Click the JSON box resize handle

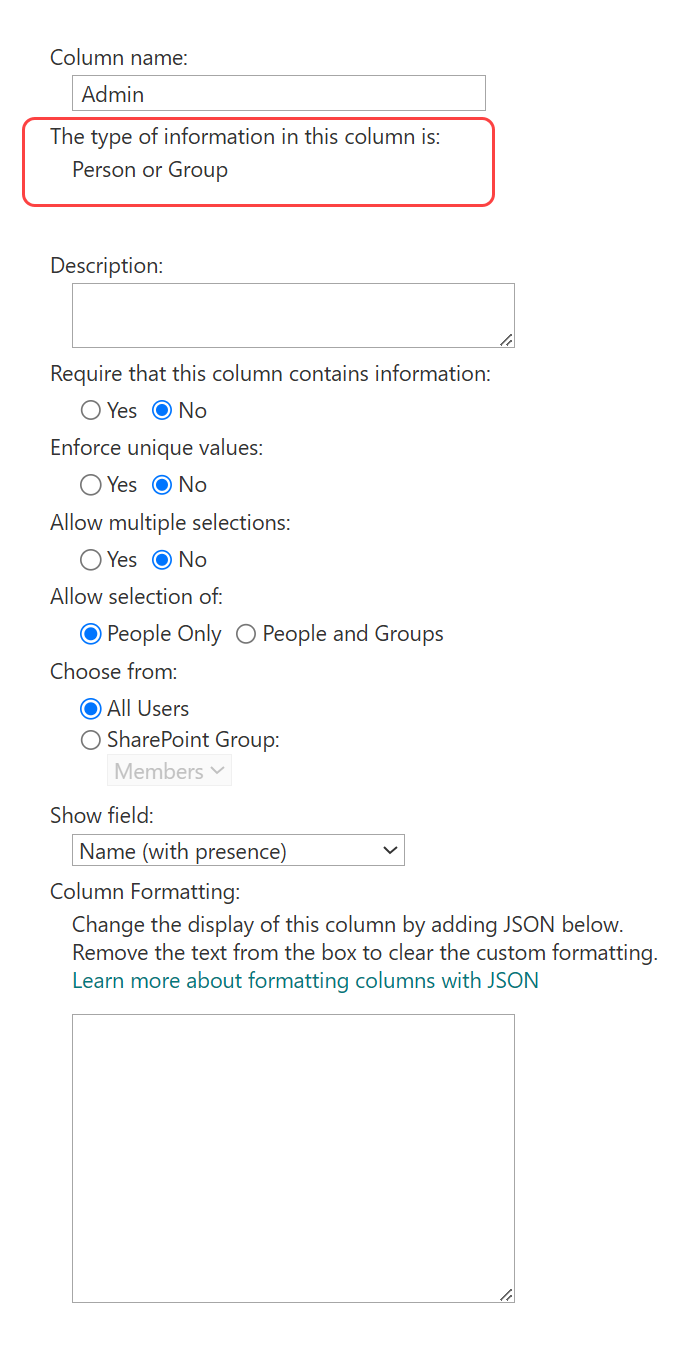(507, 1295)
